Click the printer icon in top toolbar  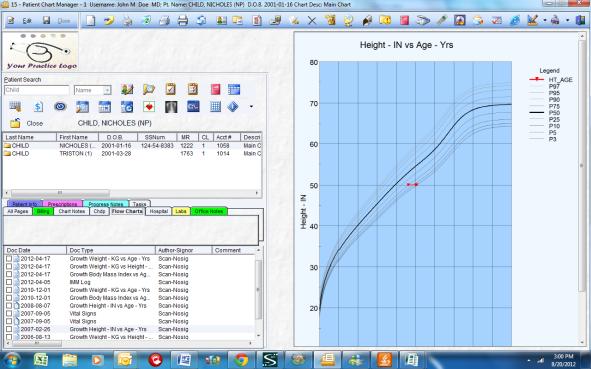[x=183, y=20]
